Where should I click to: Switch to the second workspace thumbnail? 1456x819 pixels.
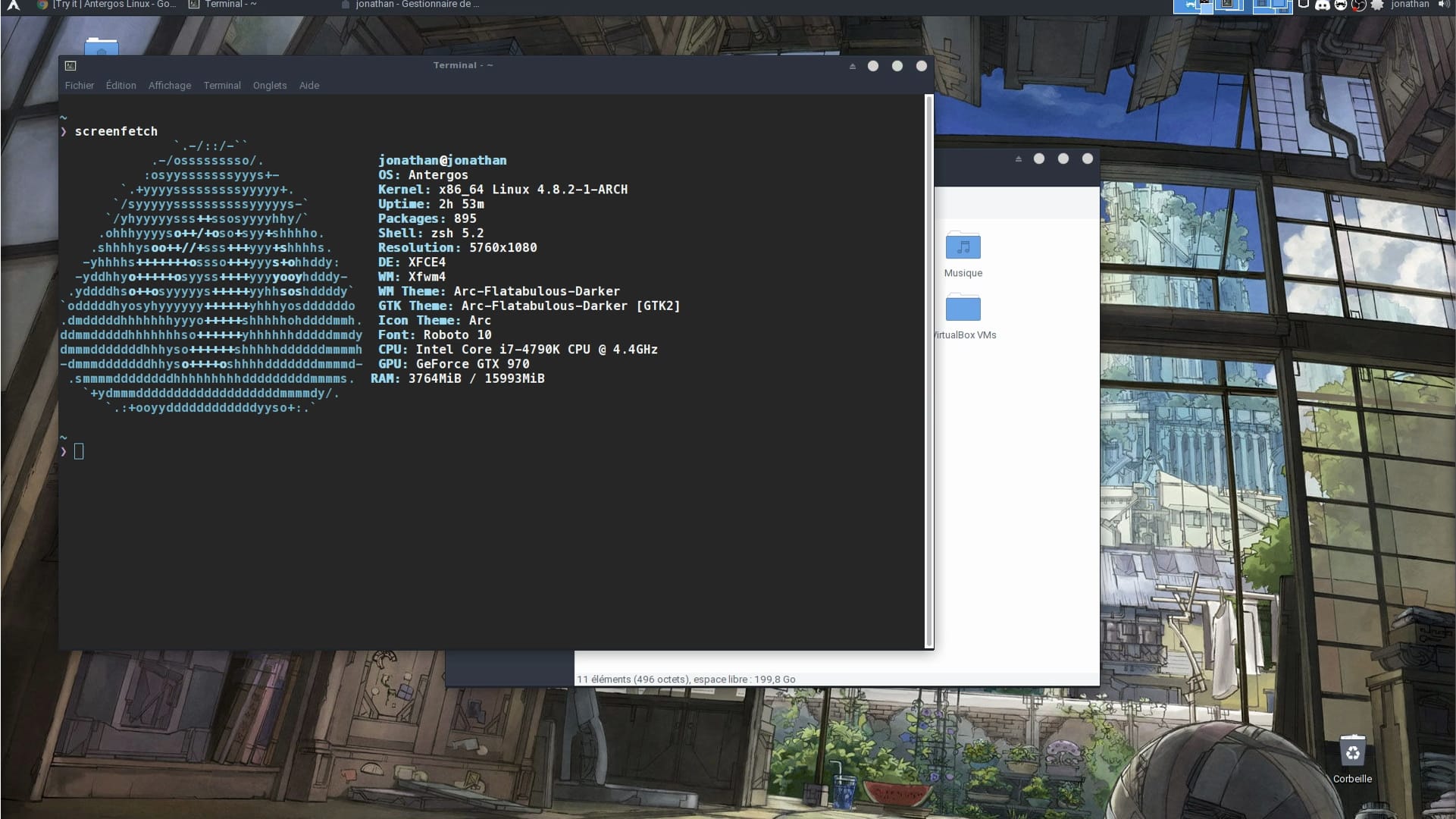(1232, 6)
